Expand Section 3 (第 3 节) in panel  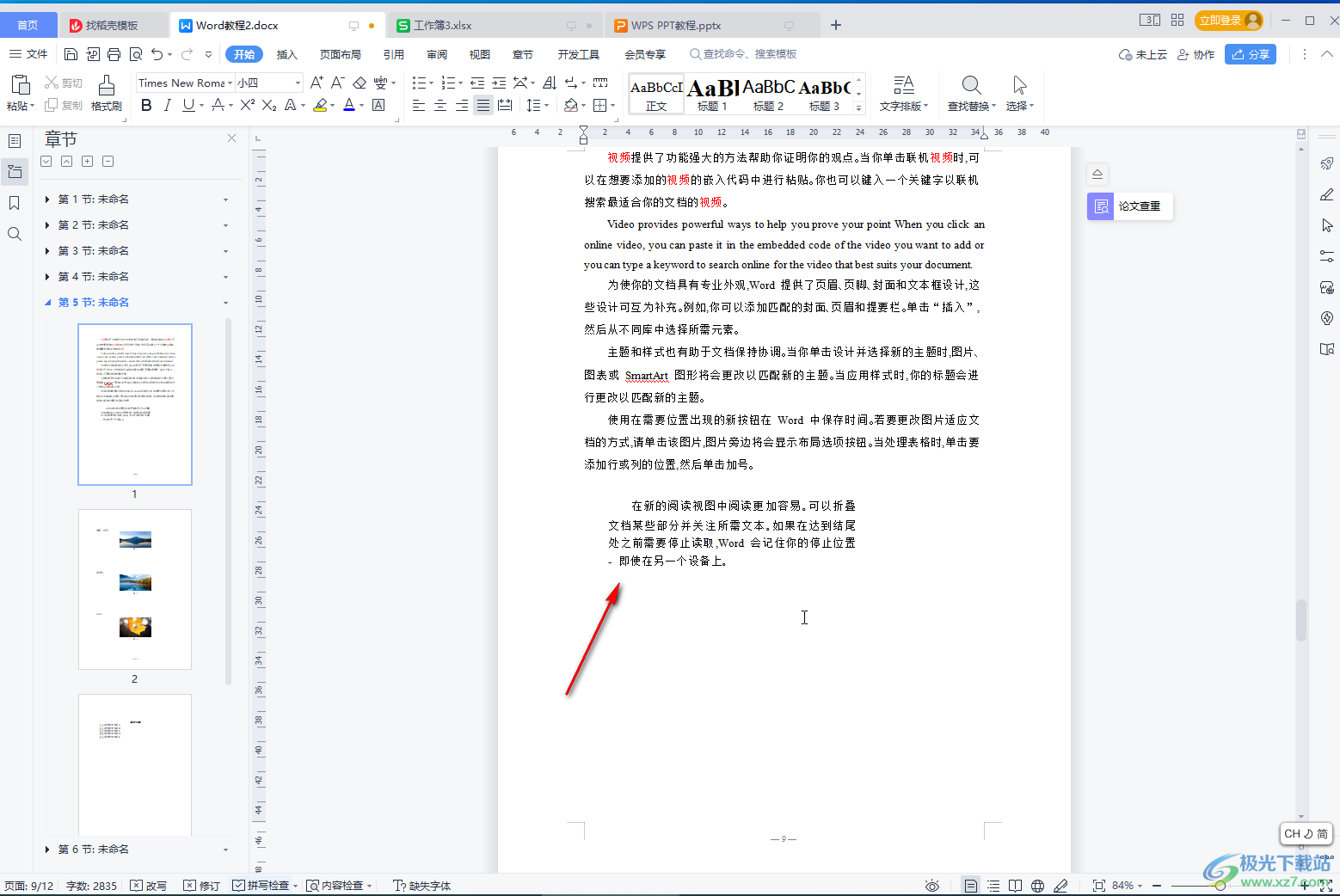tap(47, 251)
